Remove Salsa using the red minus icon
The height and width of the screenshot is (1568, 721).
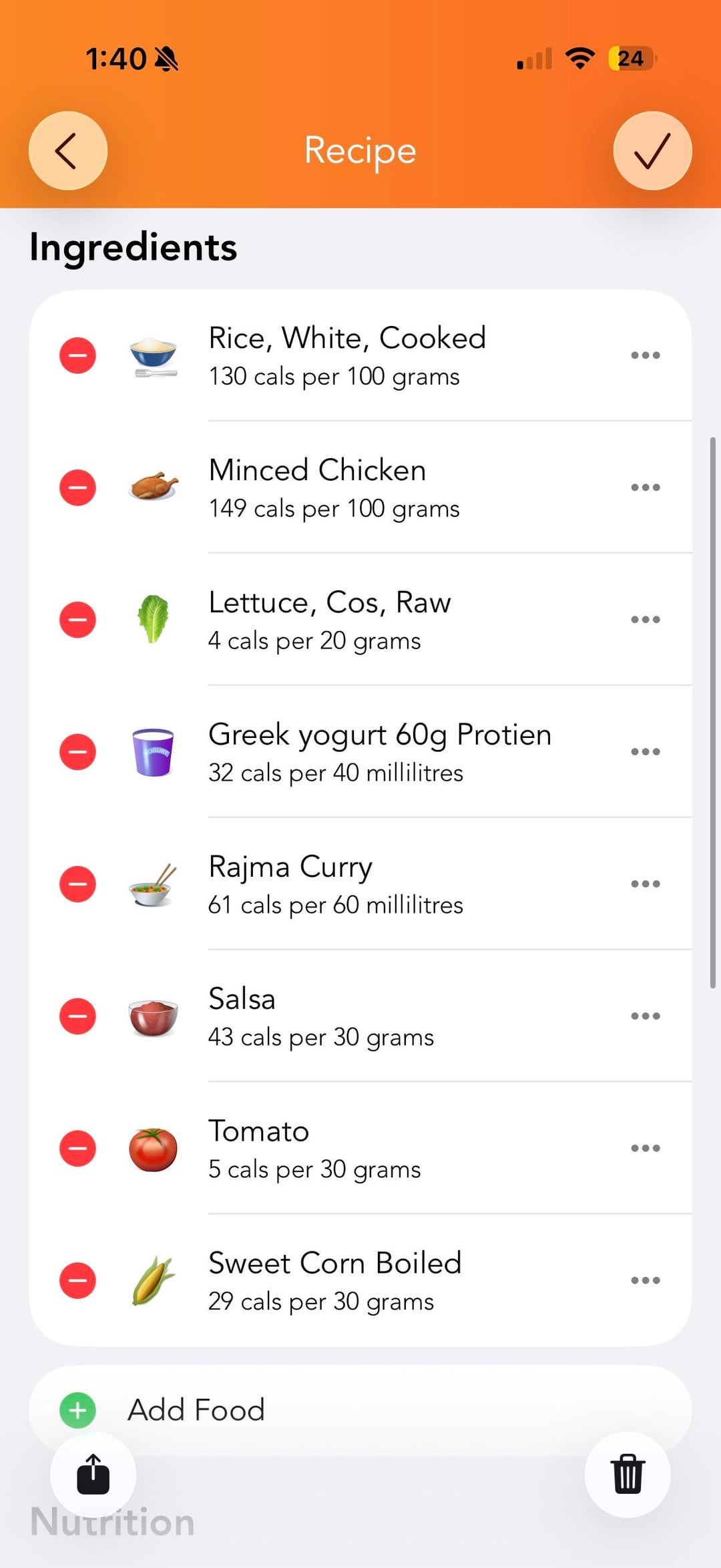coord(78,1016)
